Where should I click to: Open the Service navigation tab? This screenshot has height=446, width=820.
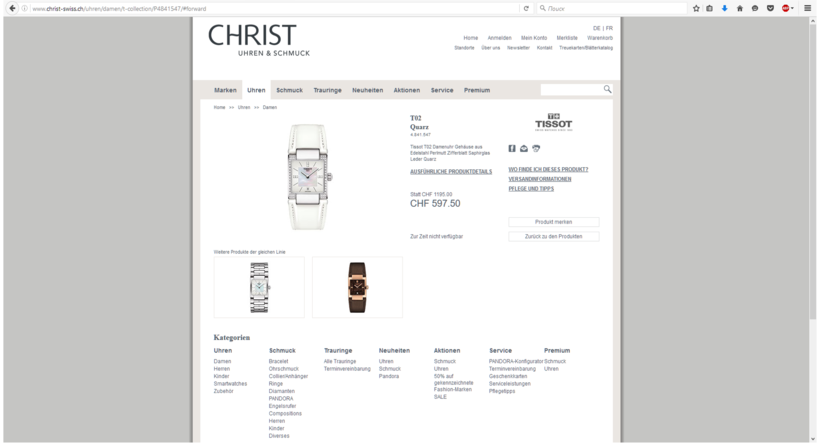(x=442, y=90)
